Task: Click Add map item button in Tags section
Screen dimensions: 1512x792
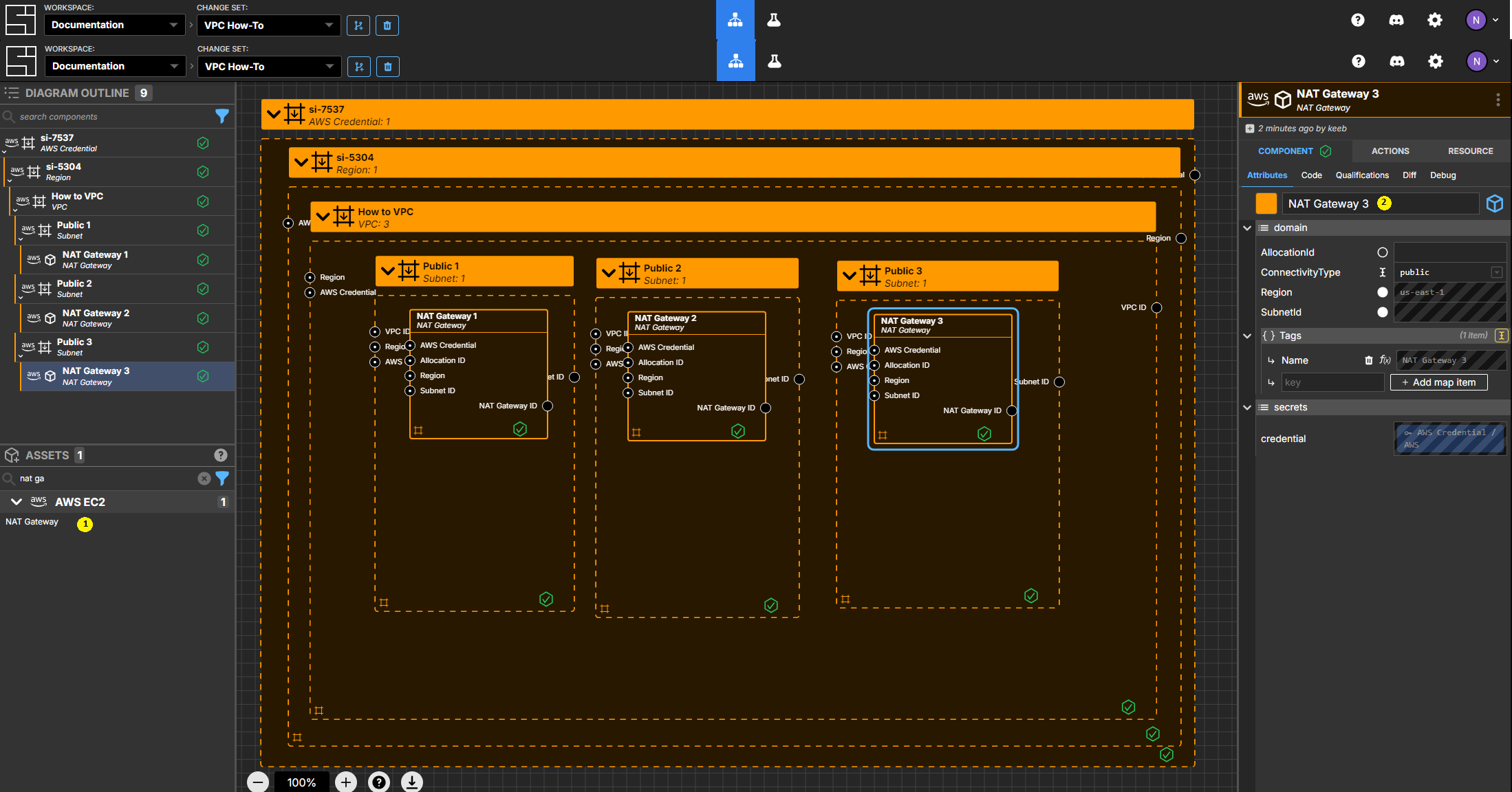Action: click(x=1440, y=382)
